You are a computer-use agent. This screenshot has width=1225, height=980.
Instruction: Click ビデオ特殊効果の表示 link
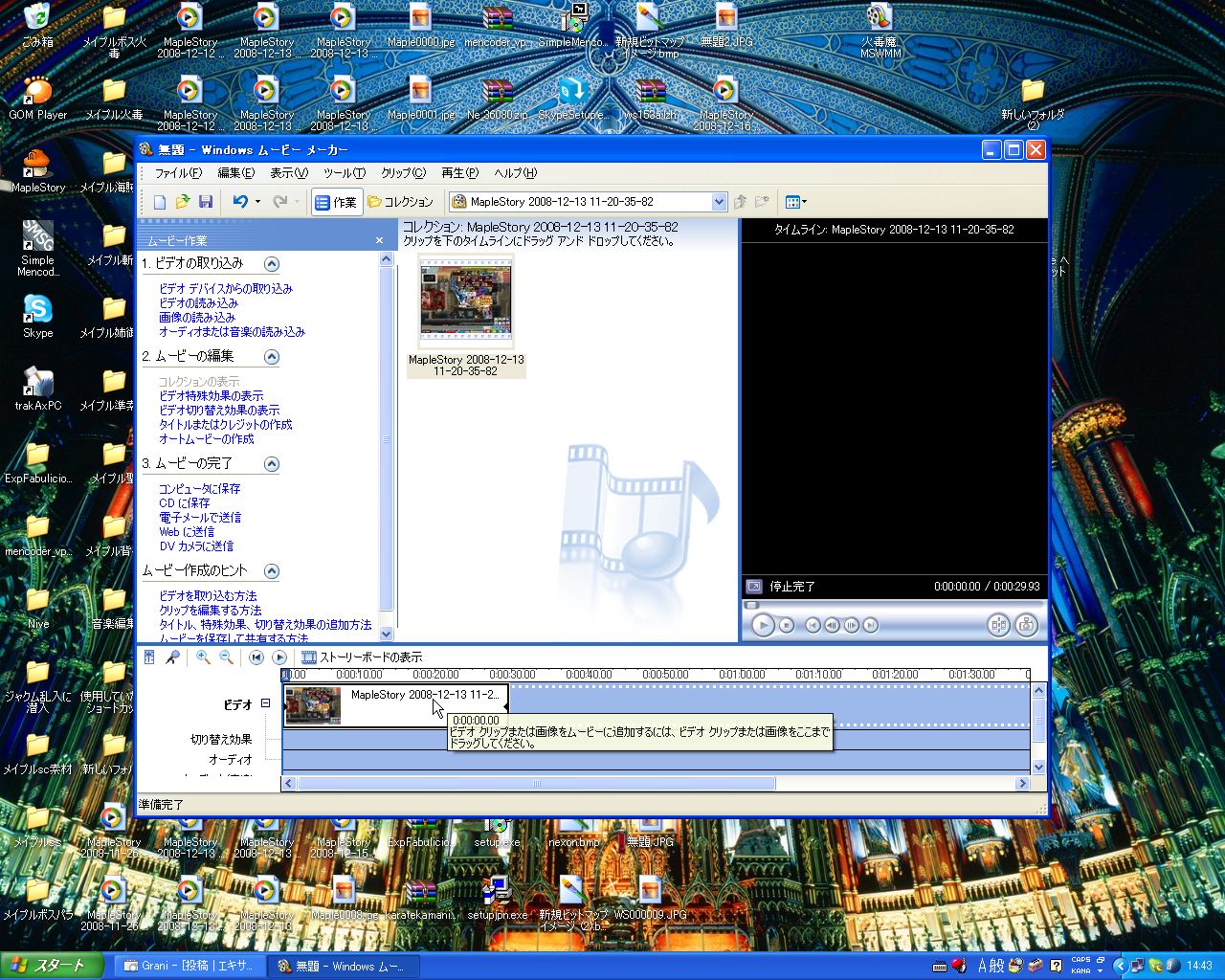coord(211,396)
